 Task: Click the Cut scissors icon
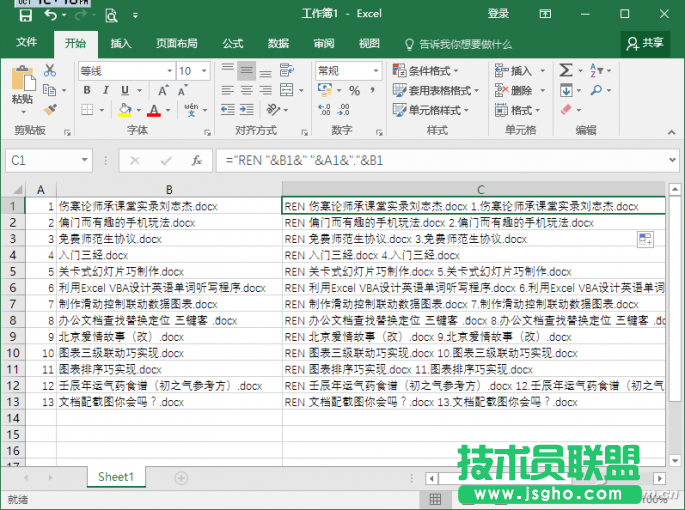click(x=50, y=71)
